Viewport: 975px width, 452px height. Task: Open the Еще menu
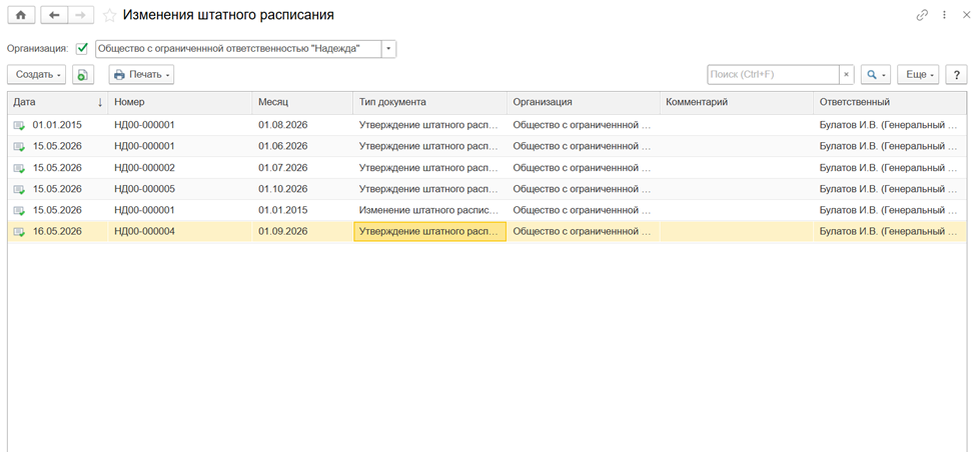(918, 75)
